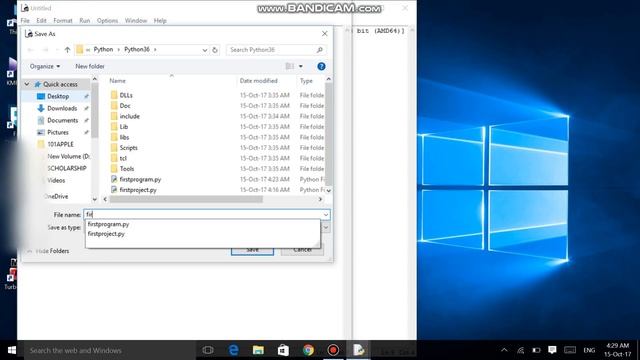Image resolution: width=640 pixels, height=360 pixels.
Task: Select the include folder
Action: pos(129,116)
